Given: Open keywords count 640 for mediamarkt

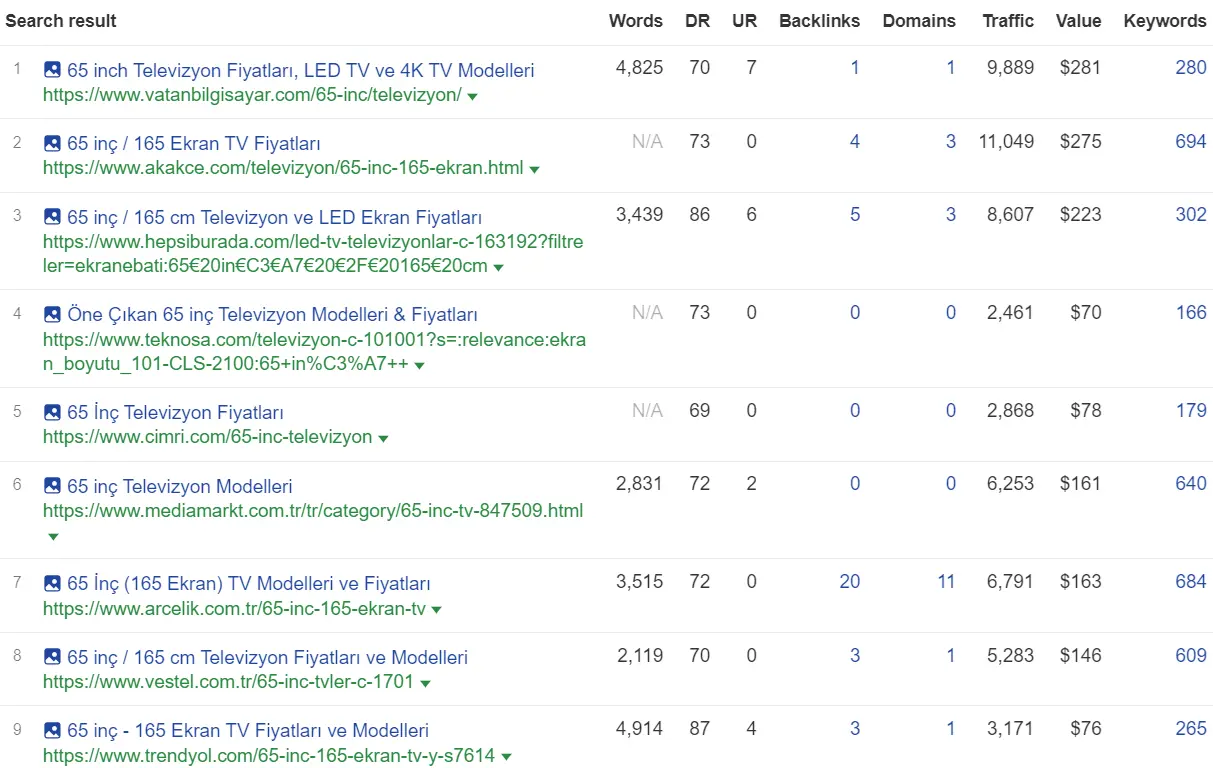Looking at the screenshot, I should [x=1191, y=484].
